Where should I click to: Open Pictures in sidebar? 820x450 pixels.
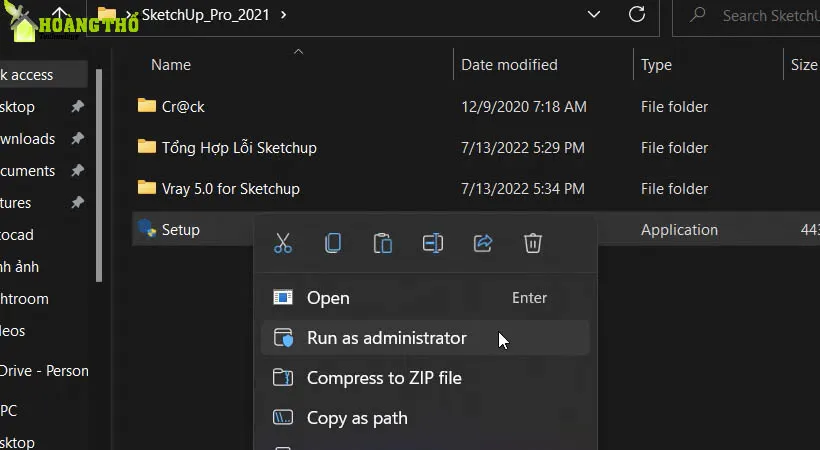point(16,202)
